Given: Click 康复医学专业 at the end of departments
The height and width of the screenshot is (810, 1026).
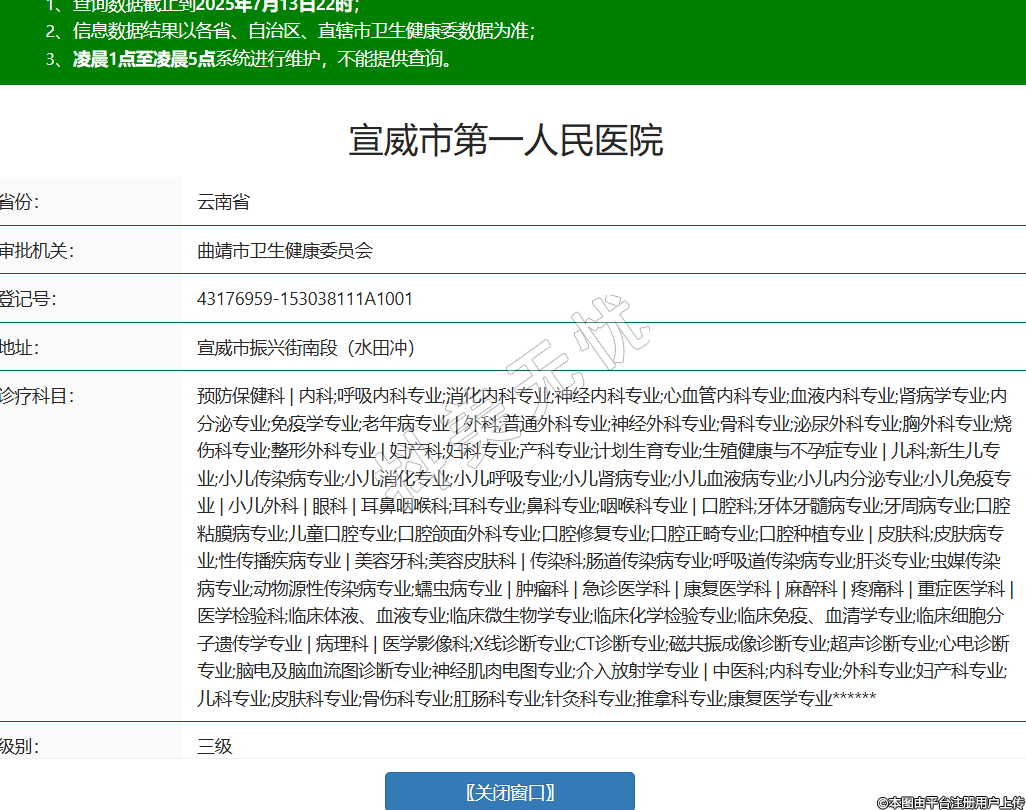Looking at the screenshot, I should pos(779,698).
